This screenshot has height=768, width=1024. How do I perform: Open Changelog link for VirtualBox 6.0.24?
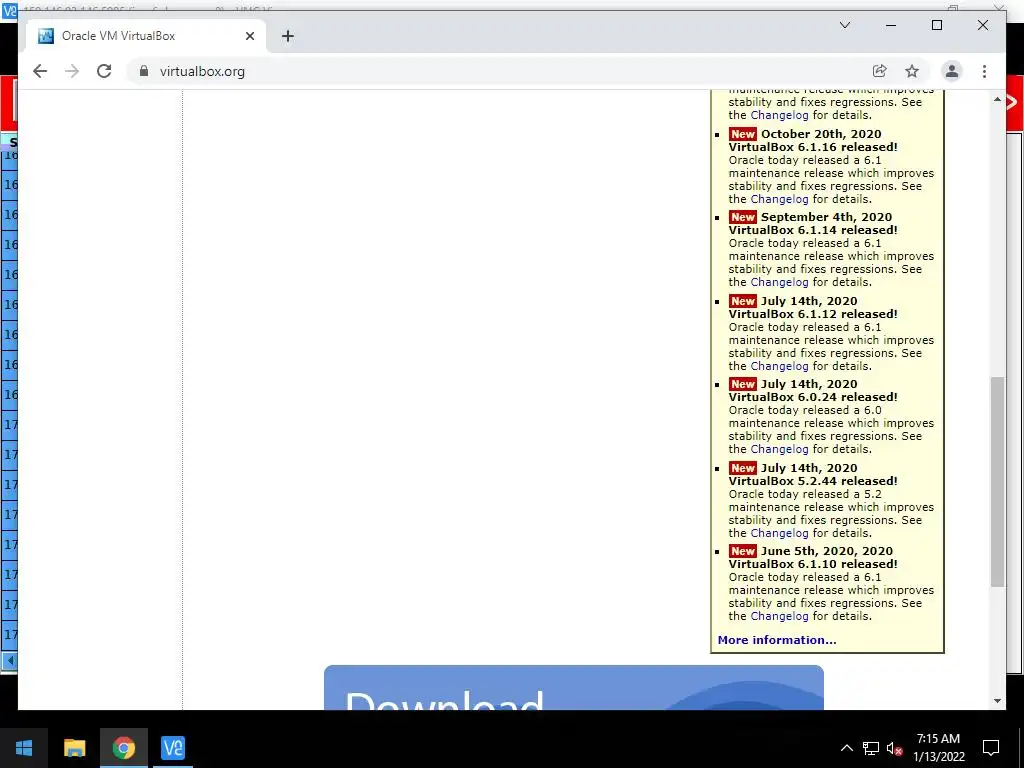779,449
